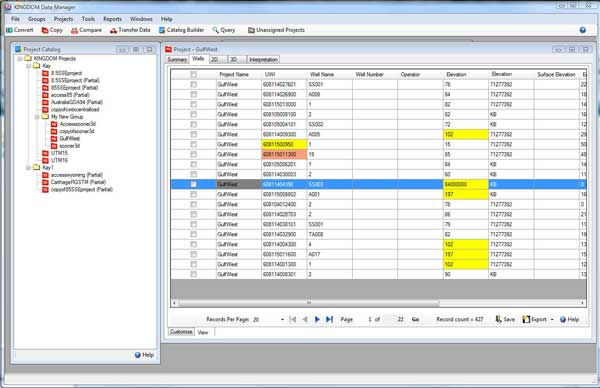
Task: Check the row for well A008
Action: [x=194, y=95]
